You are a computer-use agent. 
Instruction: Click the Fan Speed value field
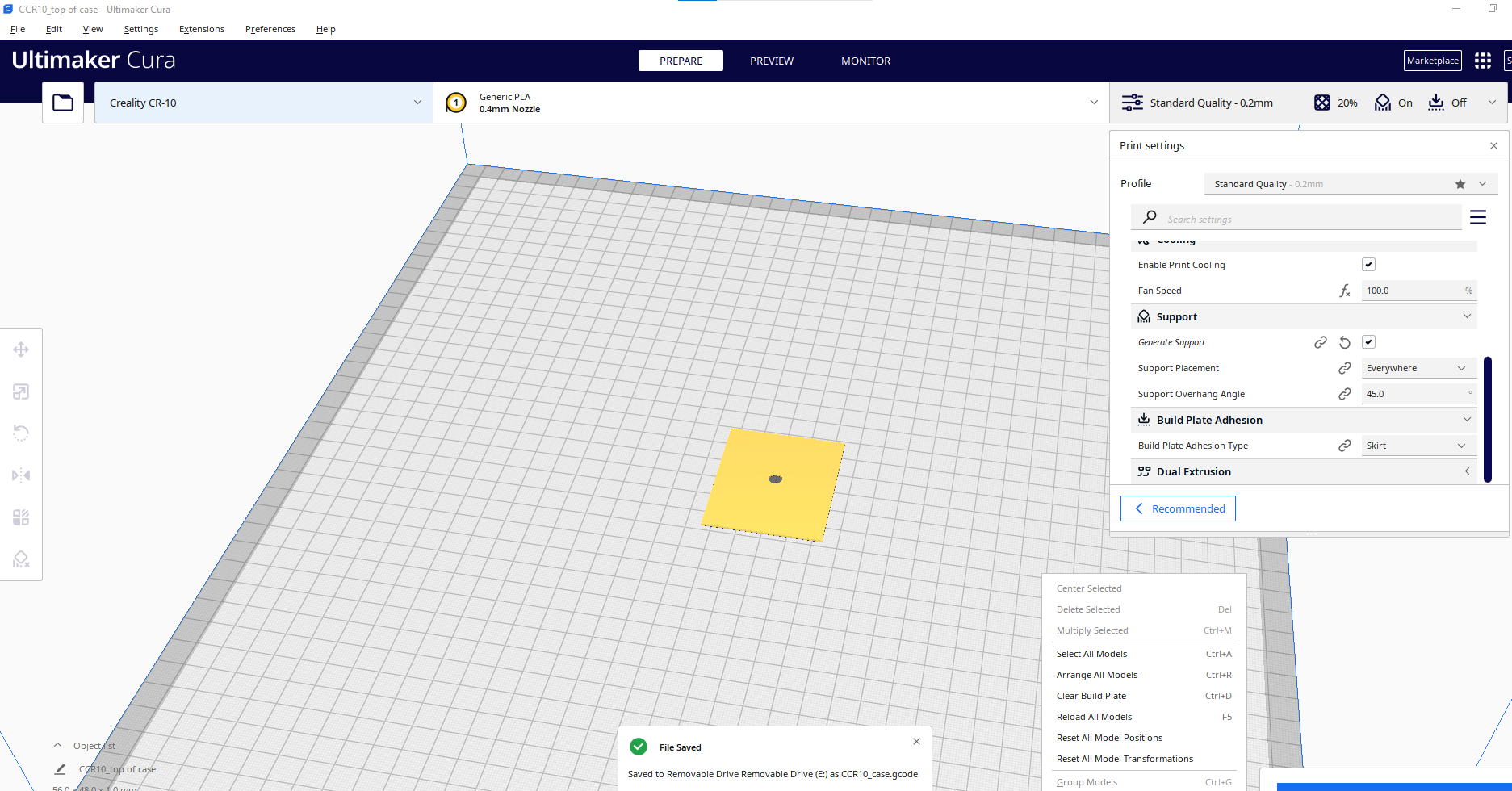pos(1418,291)
